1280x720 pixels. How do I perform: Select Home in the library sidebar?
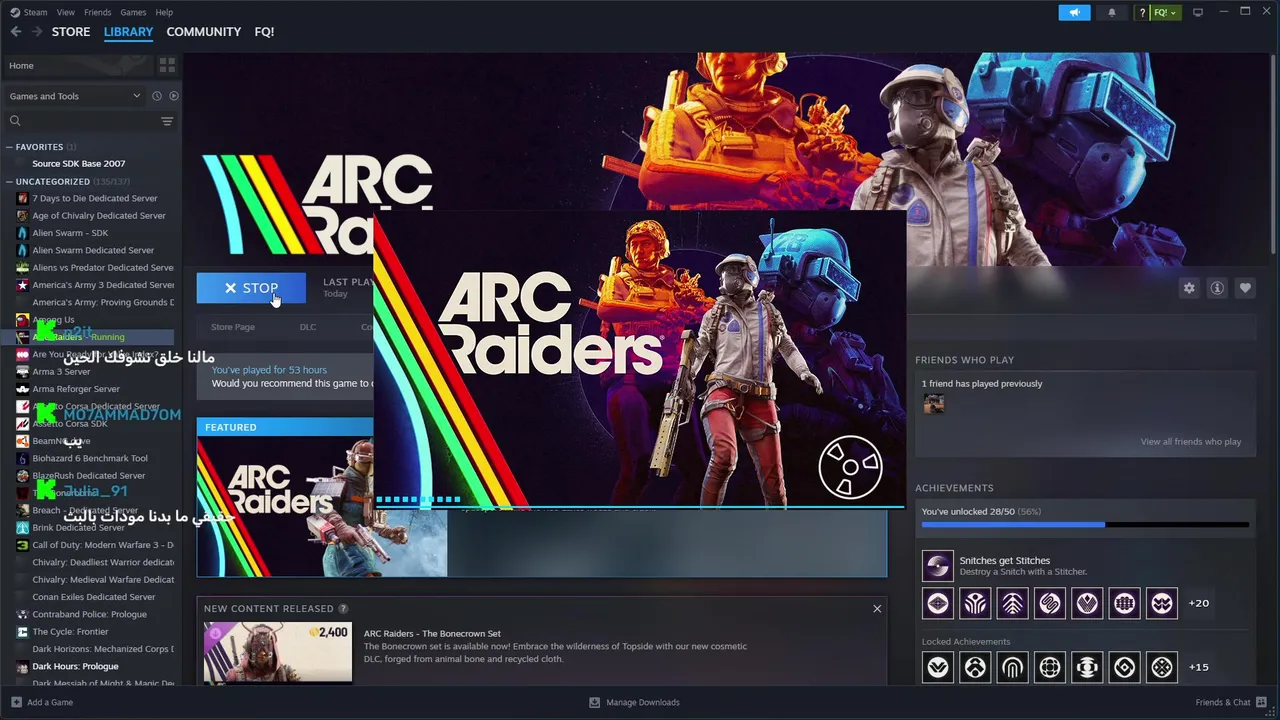77,65
